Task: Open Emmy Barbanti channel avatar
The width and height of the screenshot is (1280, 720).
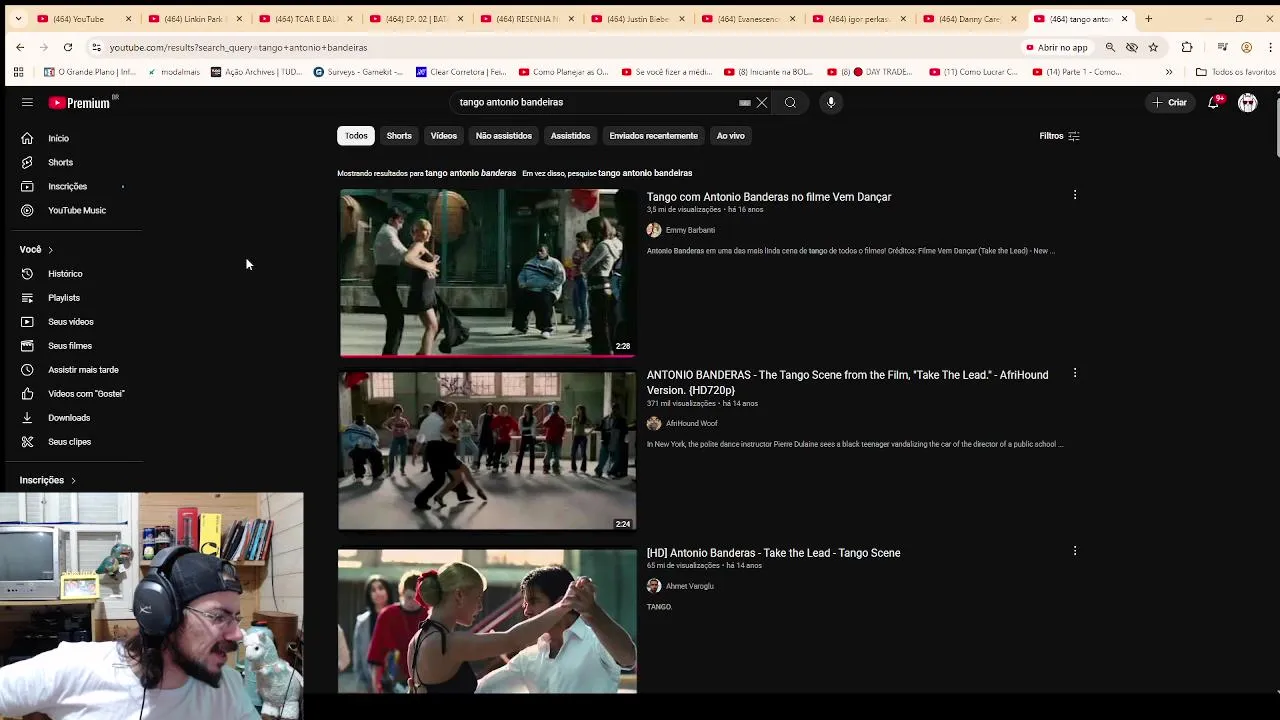Action: click(x=654, y=230)
